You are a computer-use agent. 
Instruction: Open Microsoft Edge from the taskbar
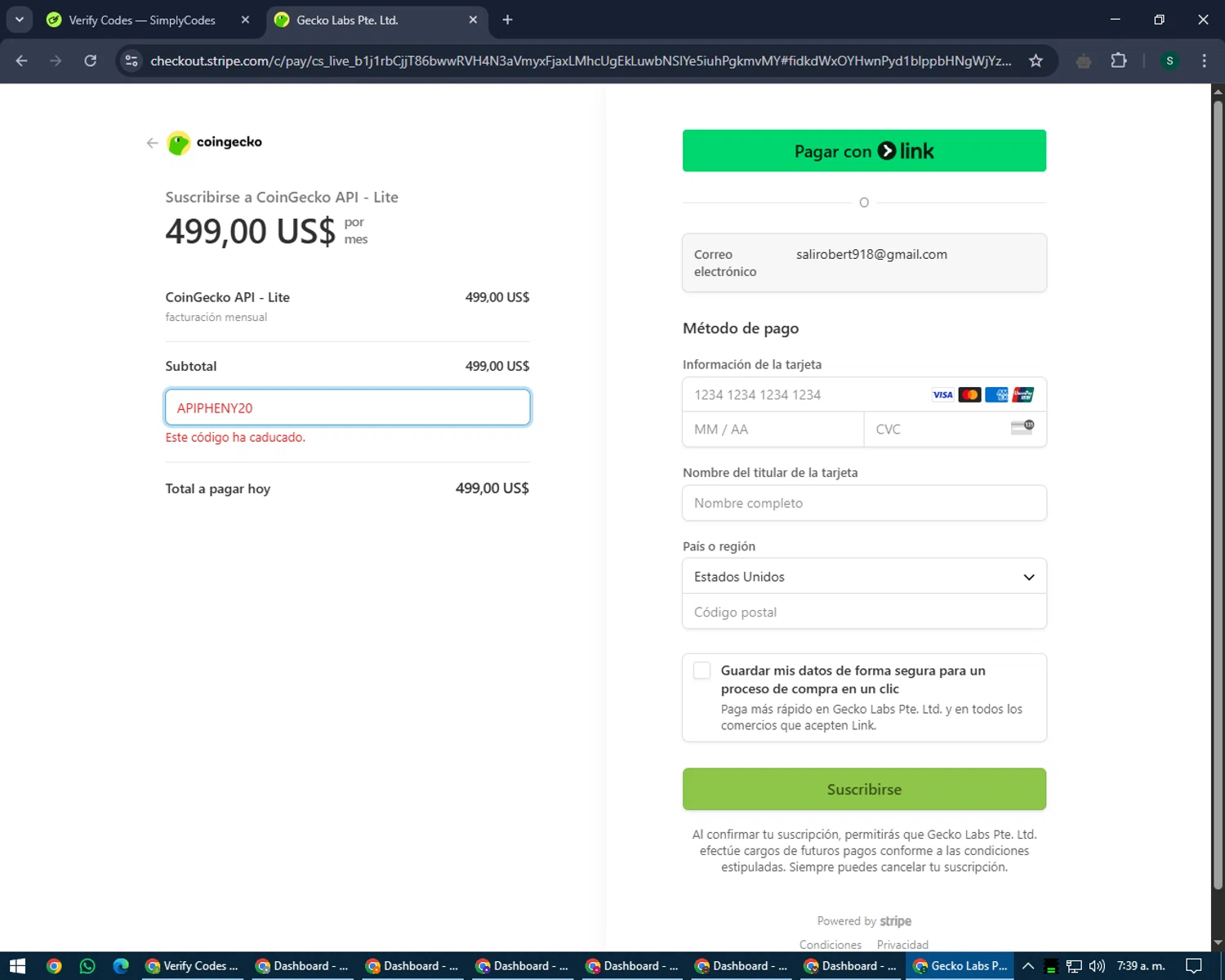point(121,966)
